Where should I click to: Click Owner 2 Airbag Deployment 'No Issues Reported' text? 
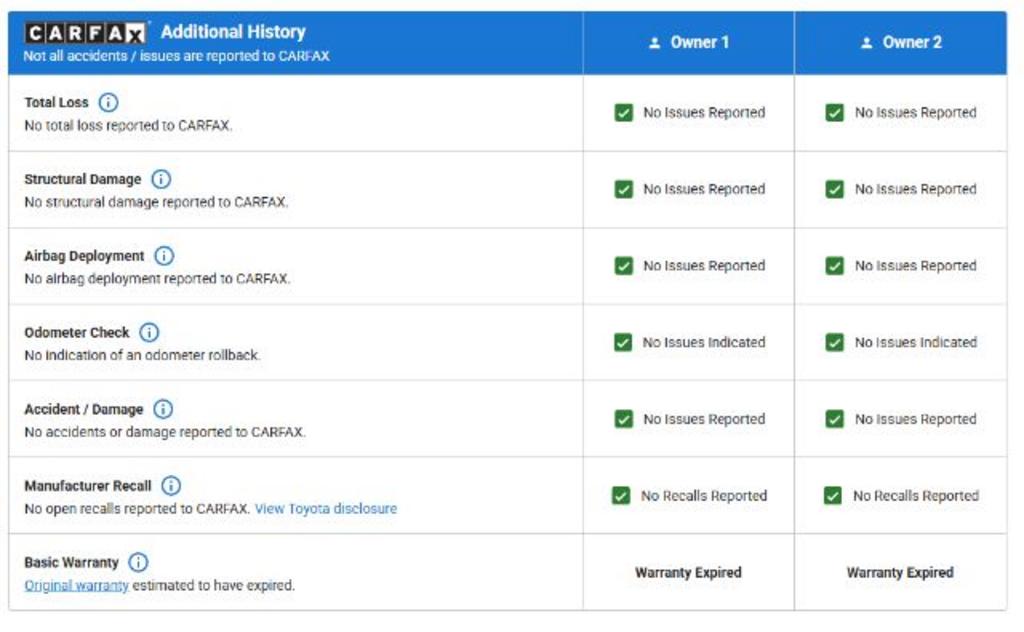(916, 266)
